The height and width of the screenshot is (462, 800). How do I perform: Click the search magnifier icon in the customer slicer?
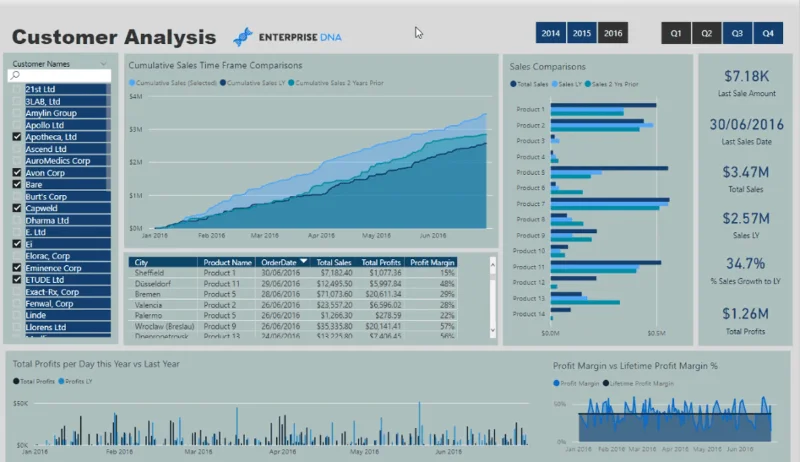click(x=15, y=75)
